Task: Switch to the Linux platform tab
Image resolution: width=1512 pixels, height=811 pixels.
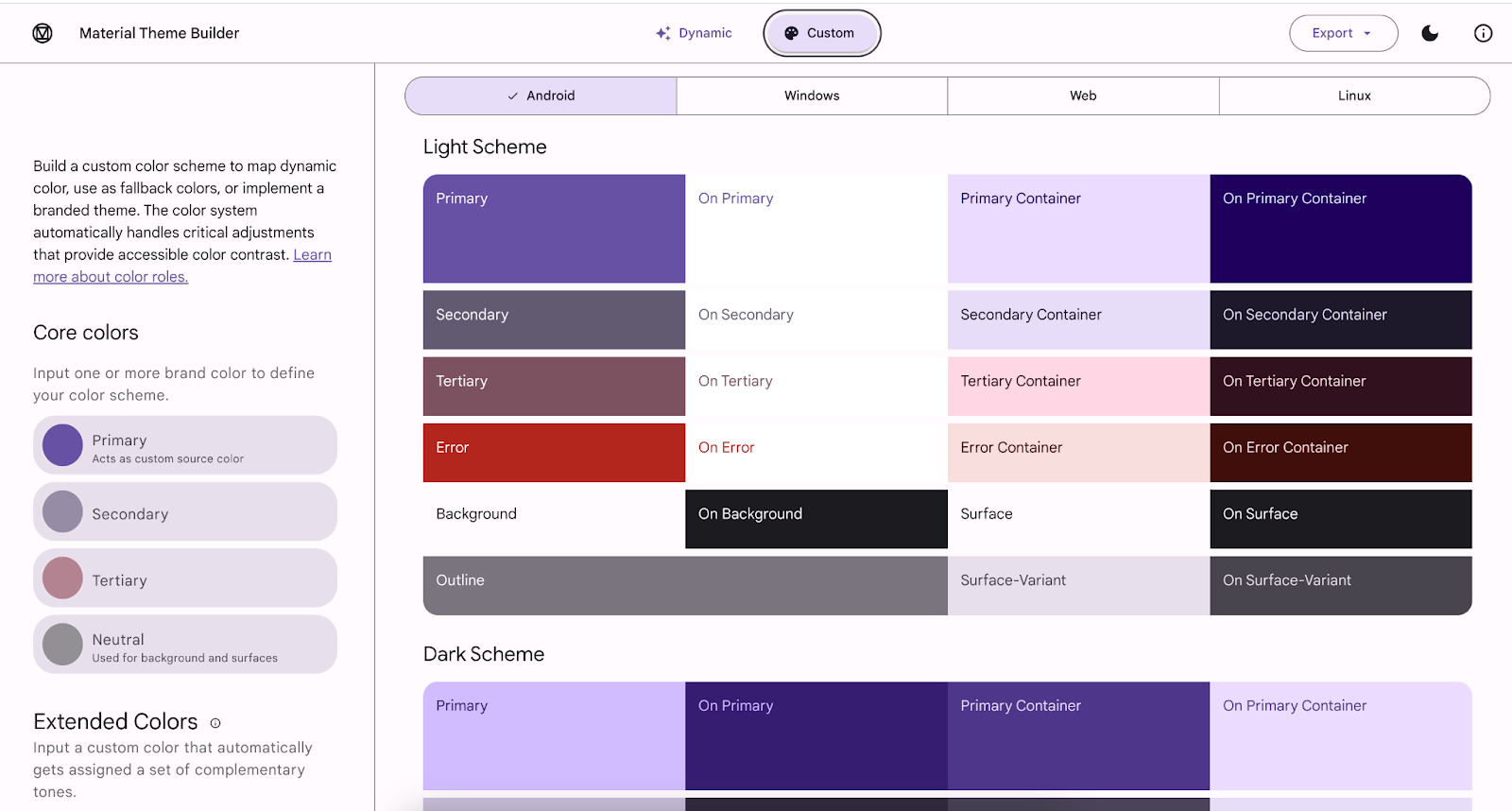Action: (x=1353, y=95)
